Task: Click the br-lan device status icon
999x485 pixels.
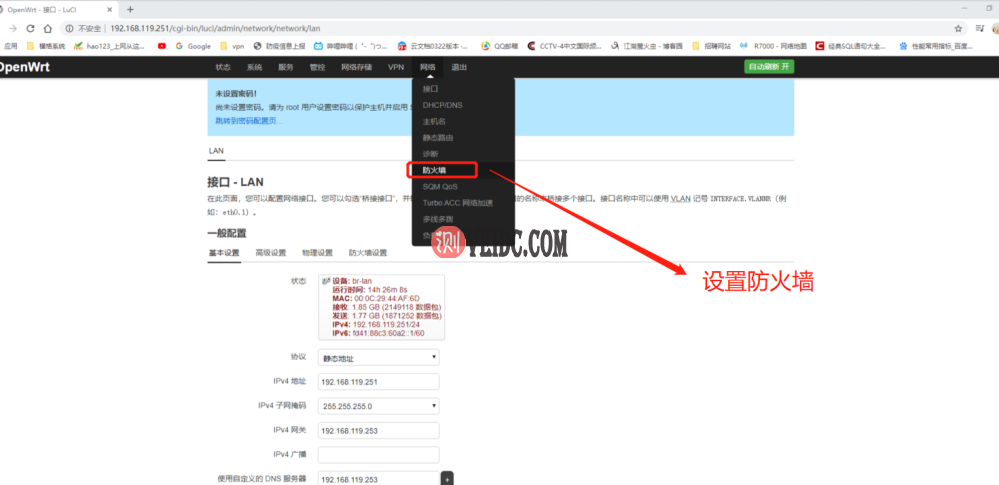Action: [326, 280]
